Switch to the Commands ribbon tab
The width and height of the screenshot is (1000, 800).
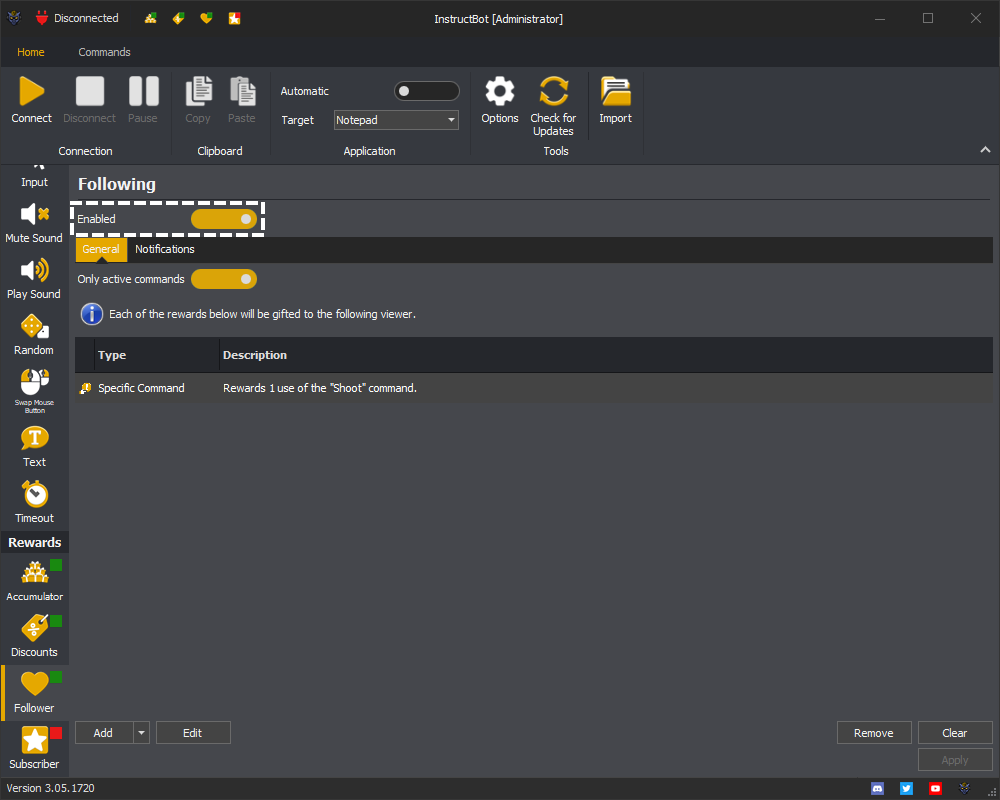[x=105, y=52]
